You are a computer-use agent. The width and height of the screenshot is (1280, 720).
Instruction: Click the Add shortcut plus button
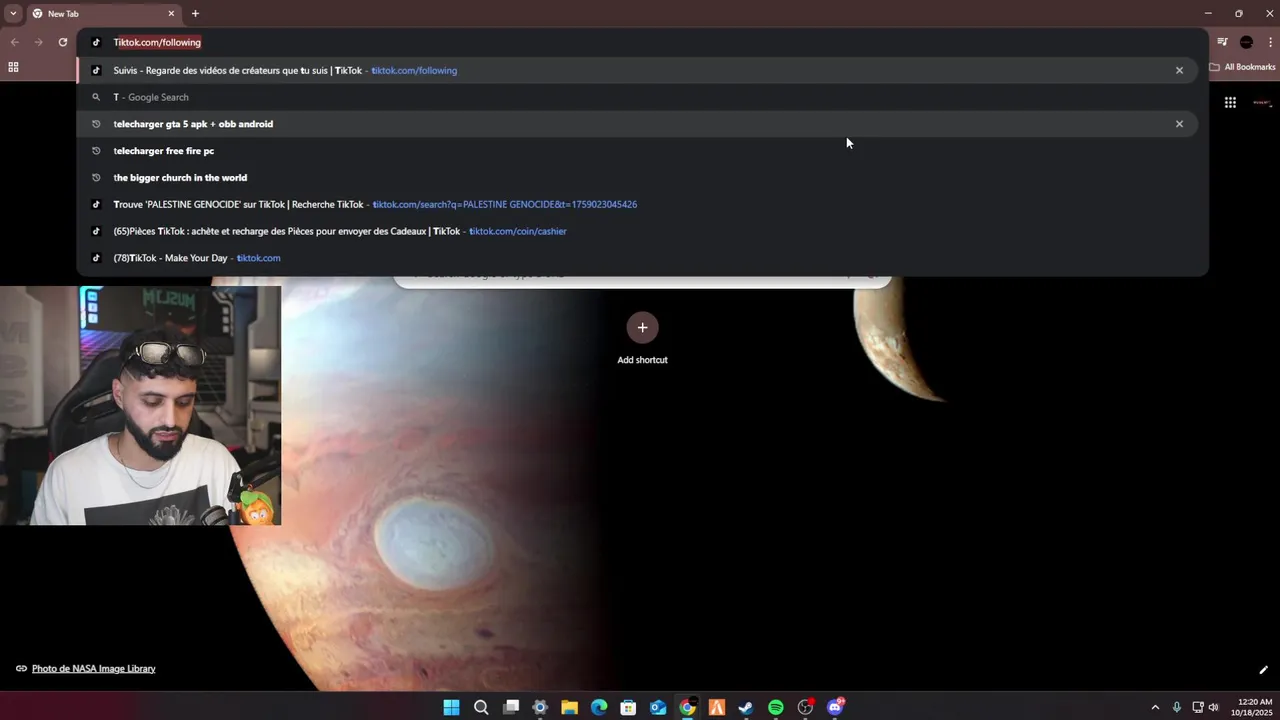642,327
